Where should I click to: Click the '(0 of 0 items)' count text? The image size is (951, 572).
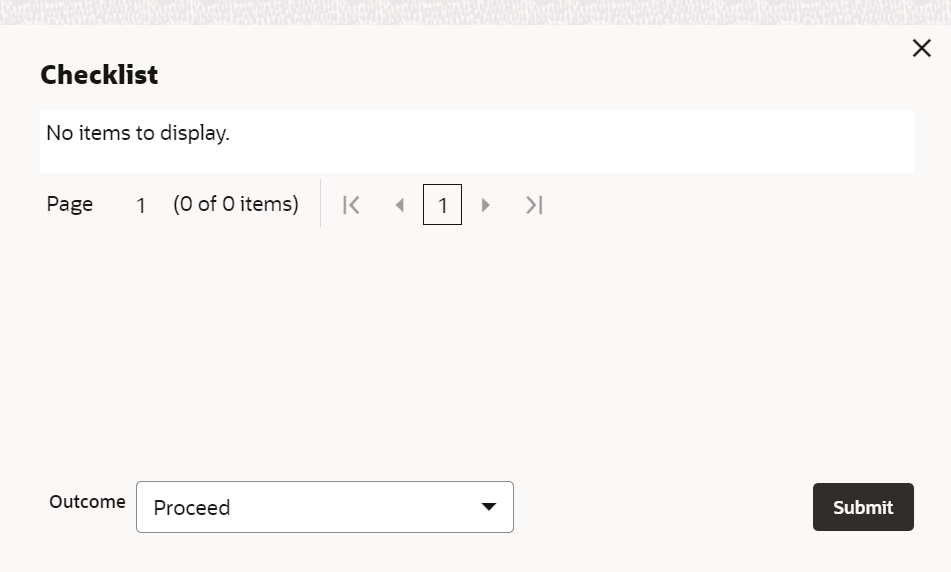[x=236, y=204]
